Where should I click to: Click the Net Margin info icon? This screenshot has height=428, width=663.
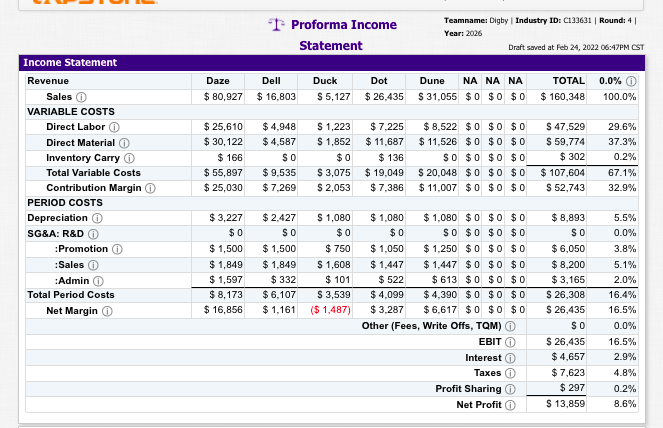pyautogui.click(x=107, y=311)
